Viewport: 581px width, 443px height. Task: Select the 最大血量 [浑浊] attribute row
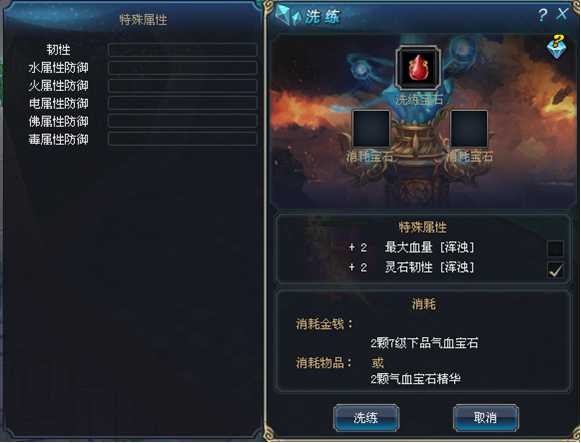pos(411,247)
